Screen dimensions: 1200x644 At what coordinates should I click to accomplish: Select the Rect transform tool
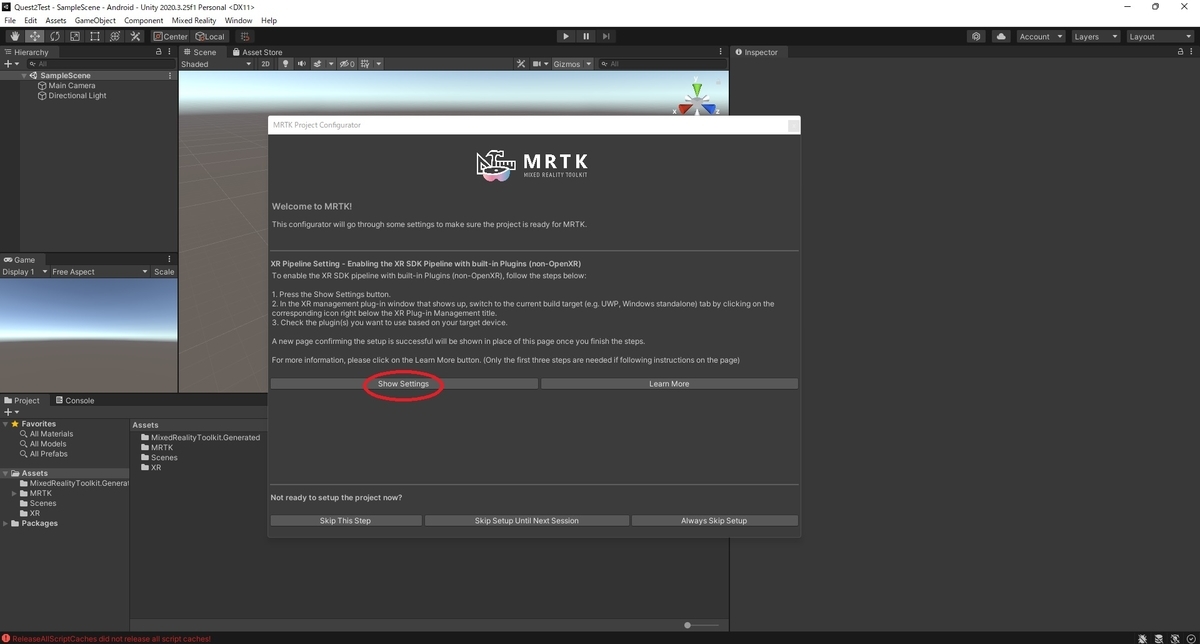pyautogui.click(x=95, y=36)
